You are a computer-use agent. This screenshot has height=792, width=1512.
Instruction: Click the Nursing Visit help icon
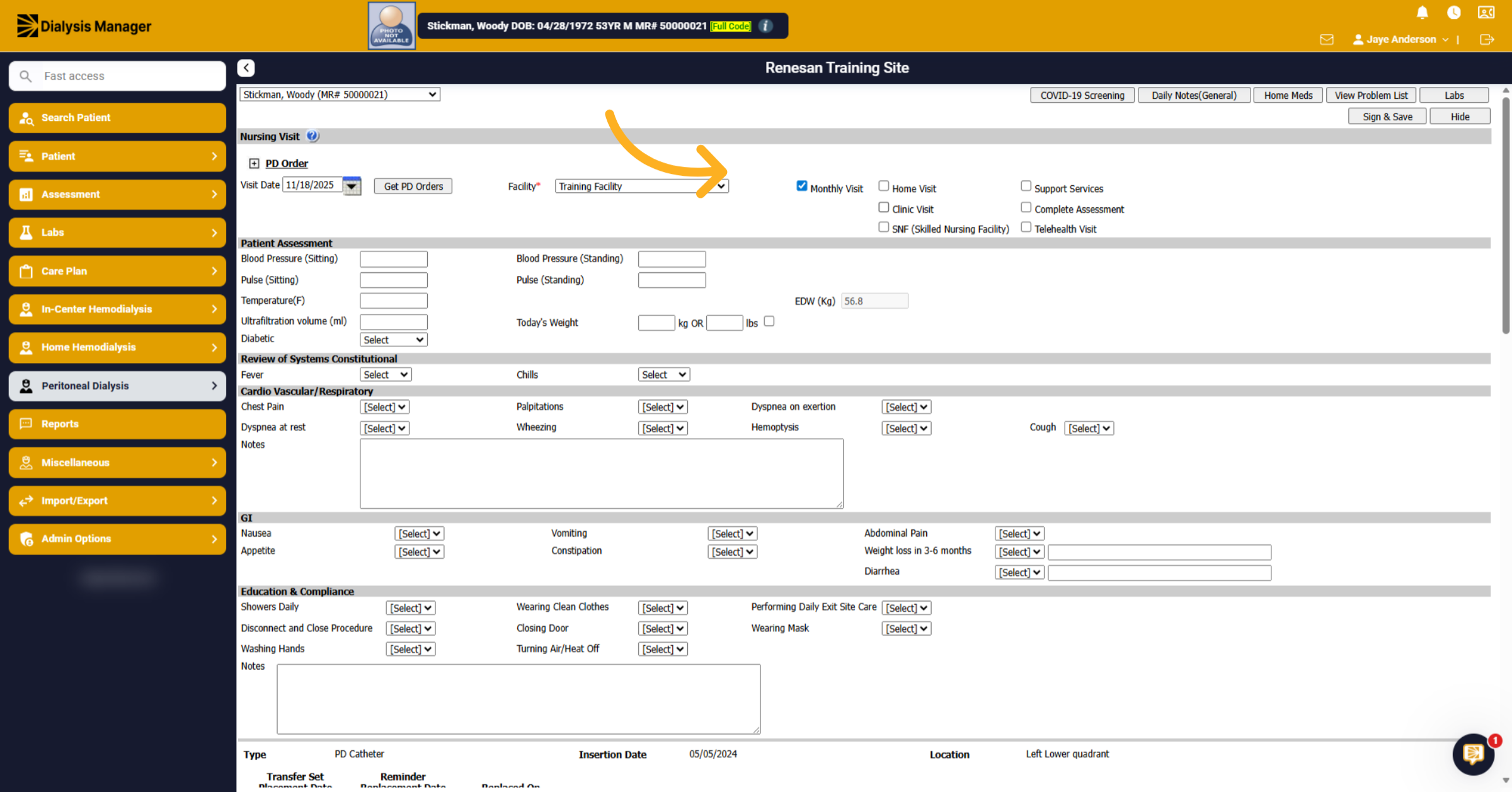tap(312, 136)
